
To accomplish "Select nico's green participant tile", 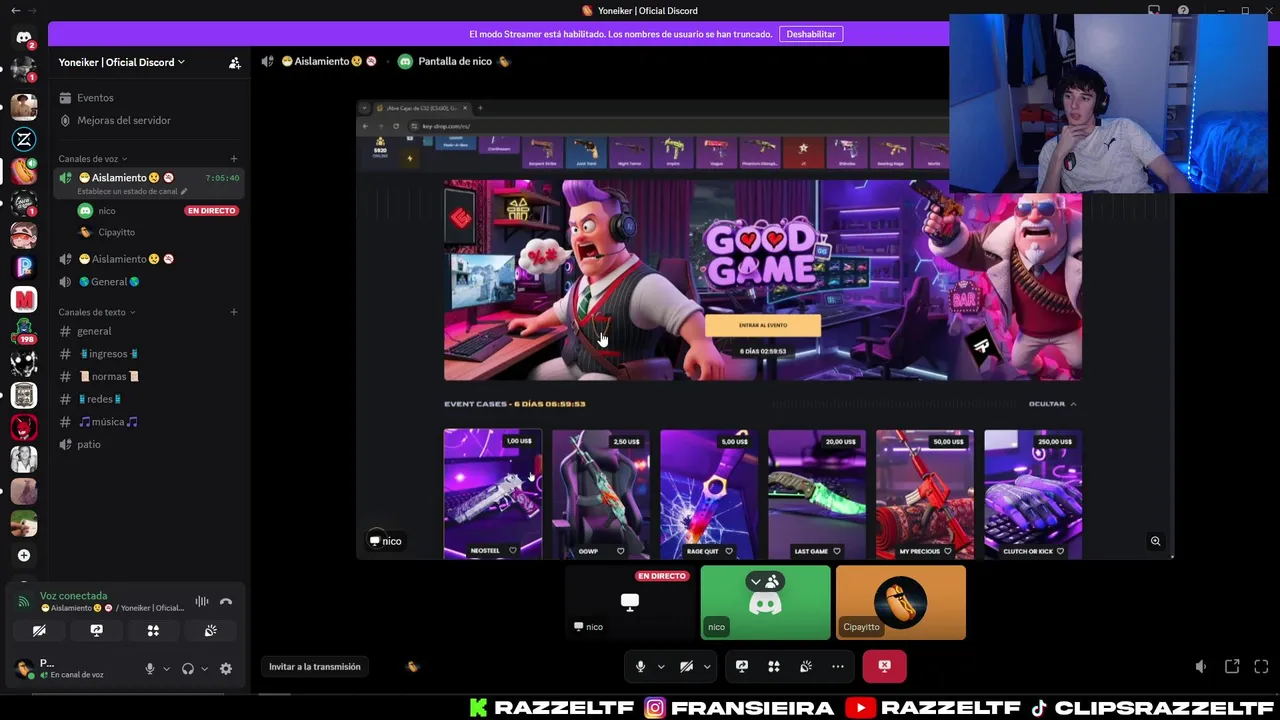I will pos(765,603).
